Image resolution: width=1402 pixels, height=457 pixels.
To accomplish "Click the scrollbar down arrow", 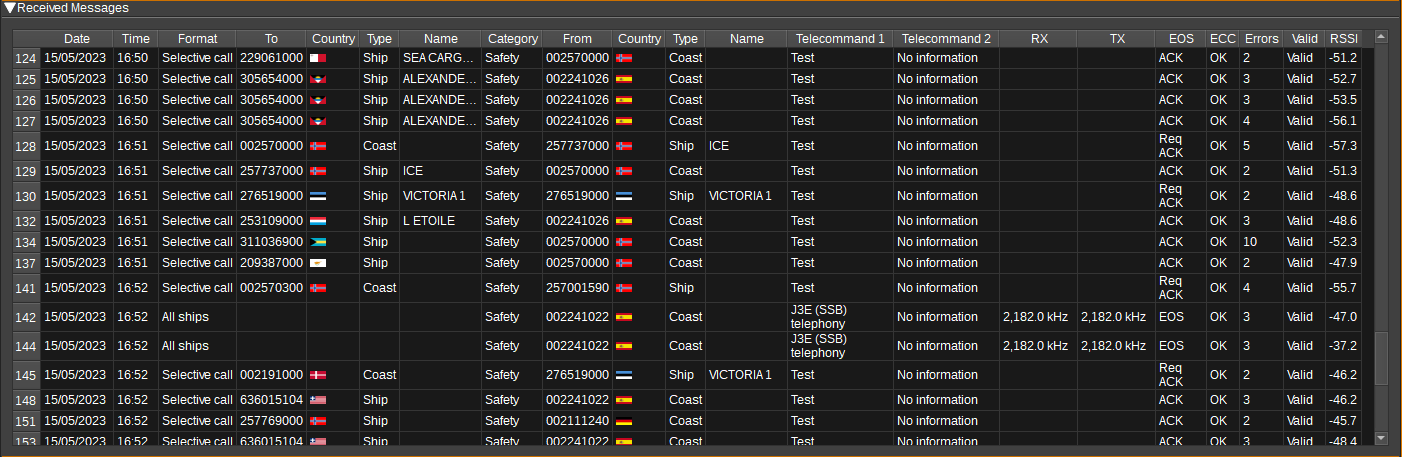I will (x=1381, y=438).
